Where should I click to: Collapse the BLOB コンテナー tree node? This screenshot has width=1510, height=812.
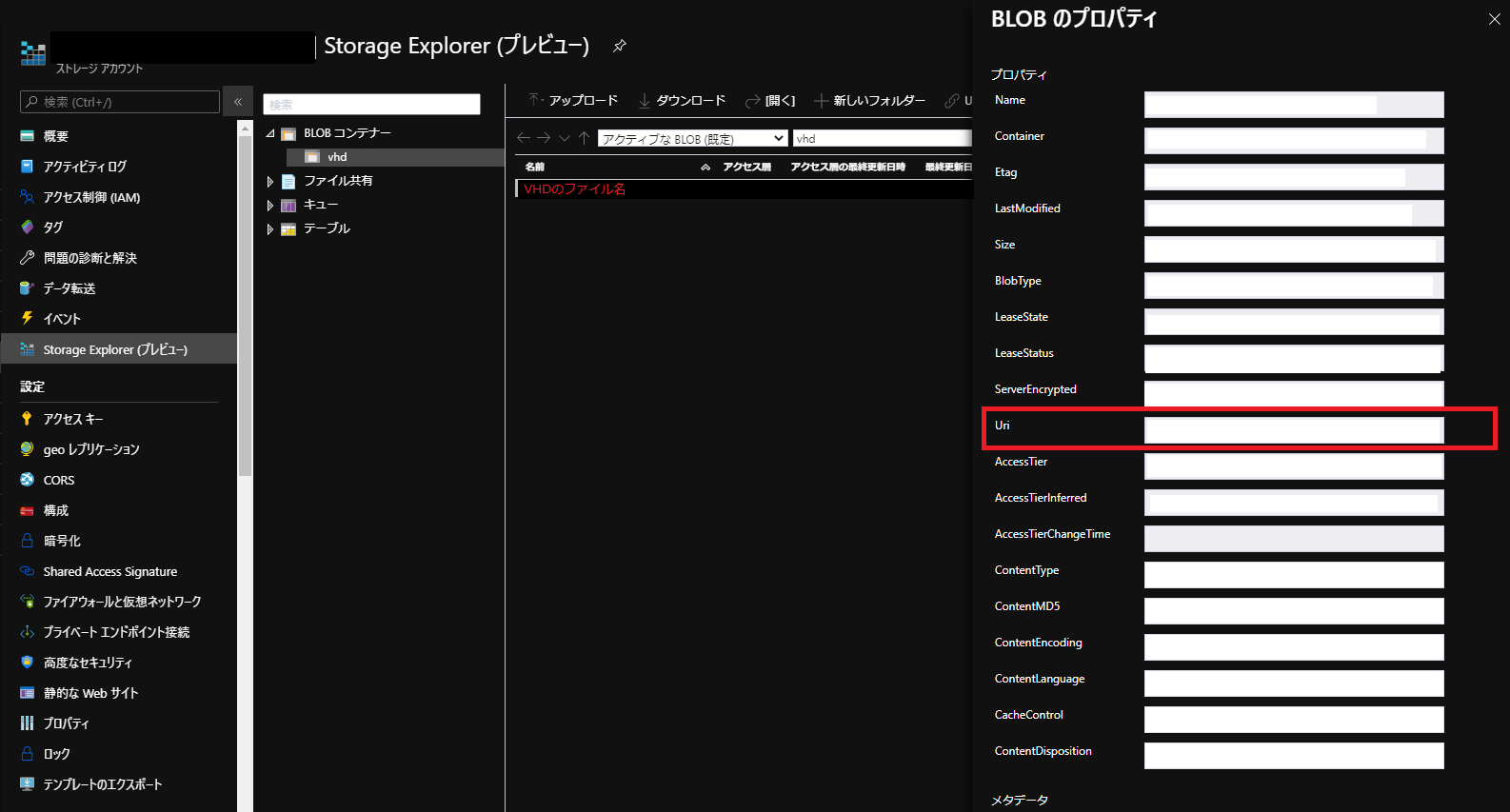click(270, 133)
